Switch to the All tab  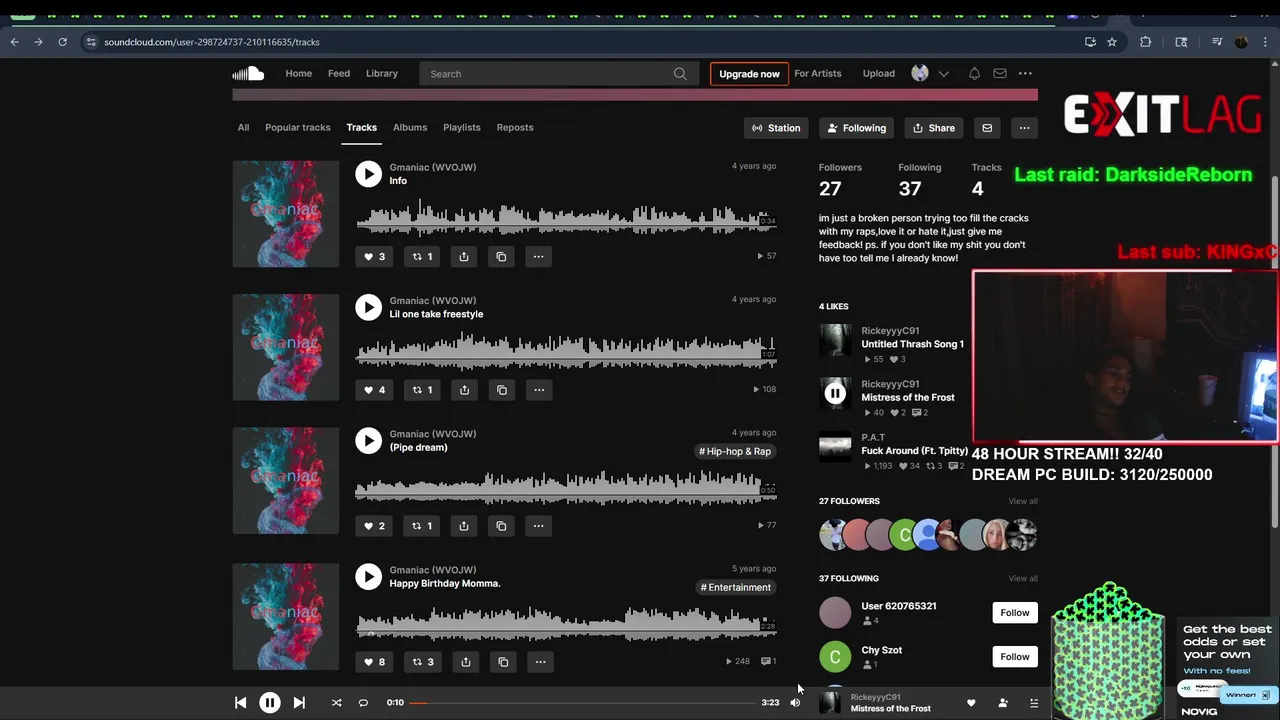[243, 128]
